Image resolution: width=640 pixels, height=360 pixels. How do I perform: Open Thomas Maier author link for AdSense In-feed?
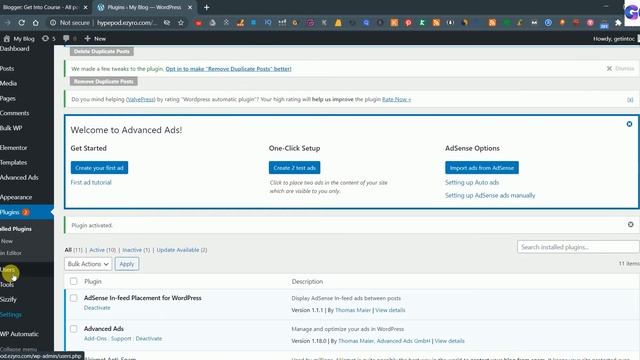point(353,310)
